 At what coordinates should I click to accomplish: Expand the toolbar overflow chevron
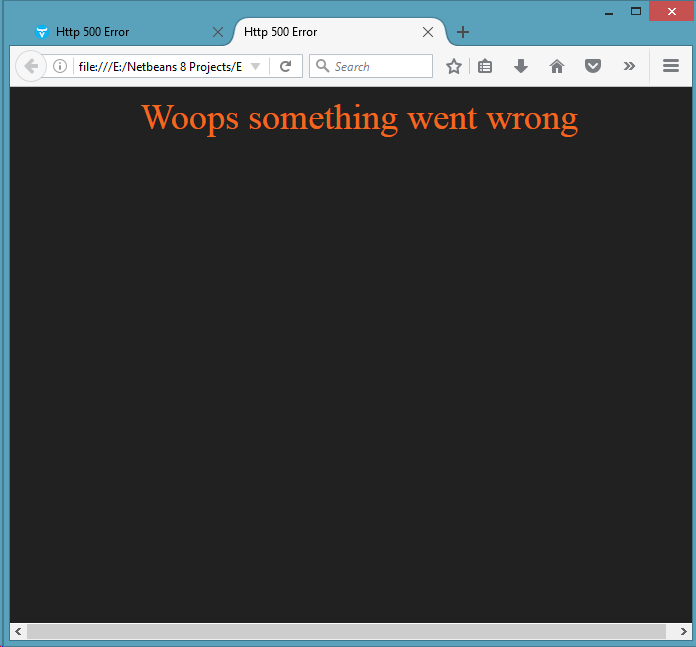(629, 66)
